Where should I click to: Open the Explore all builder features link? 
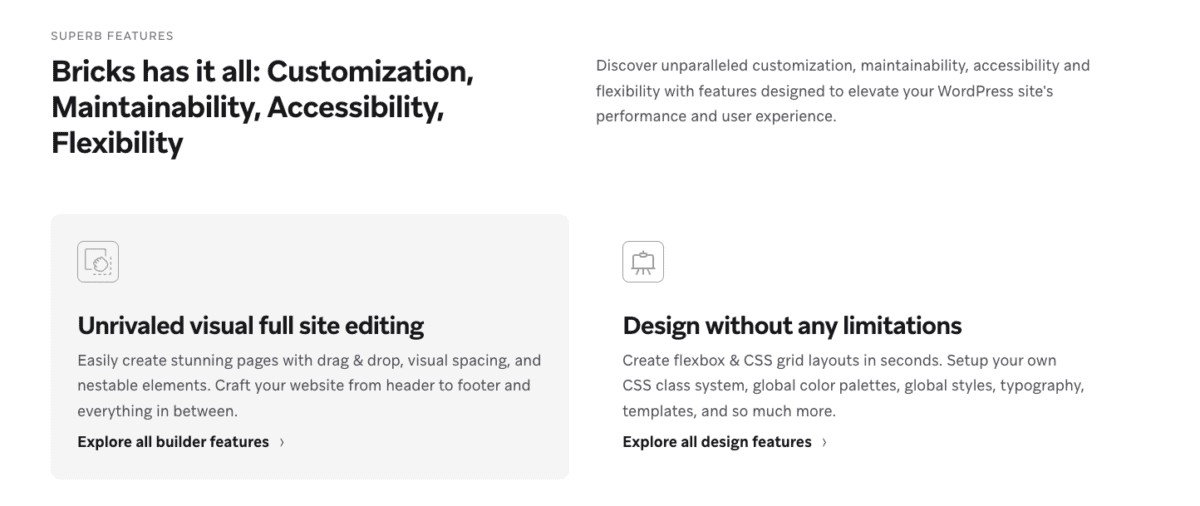[x=173, y=442]
